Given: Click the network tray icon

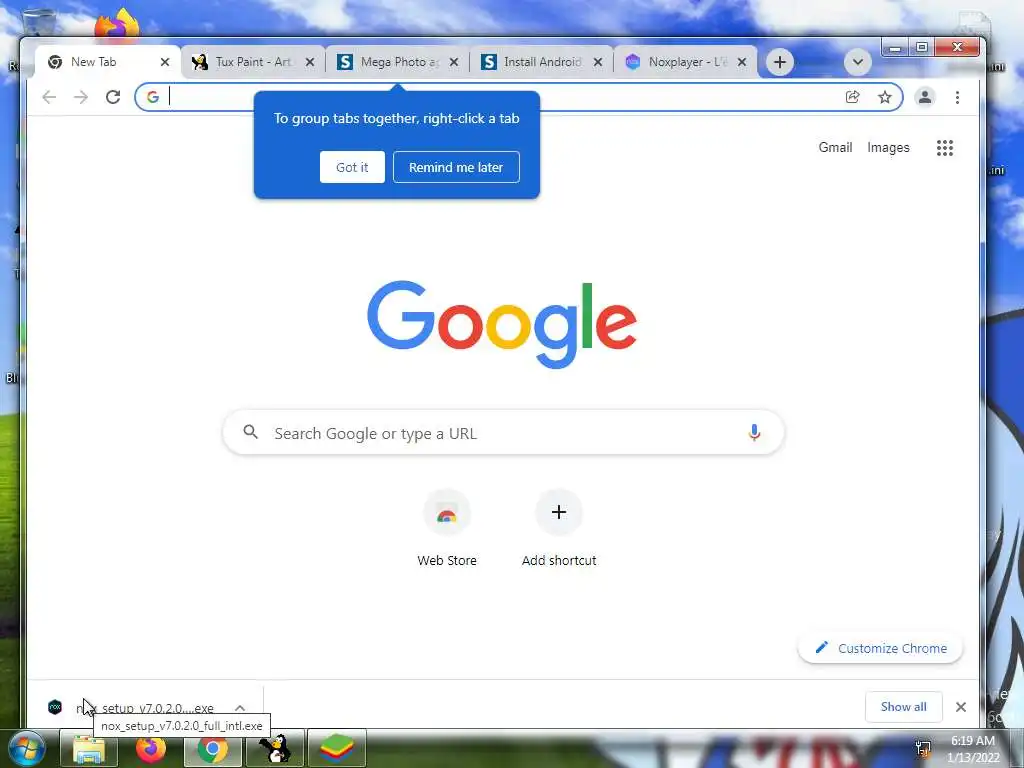Looking at the screenshot, I should 923,748.
